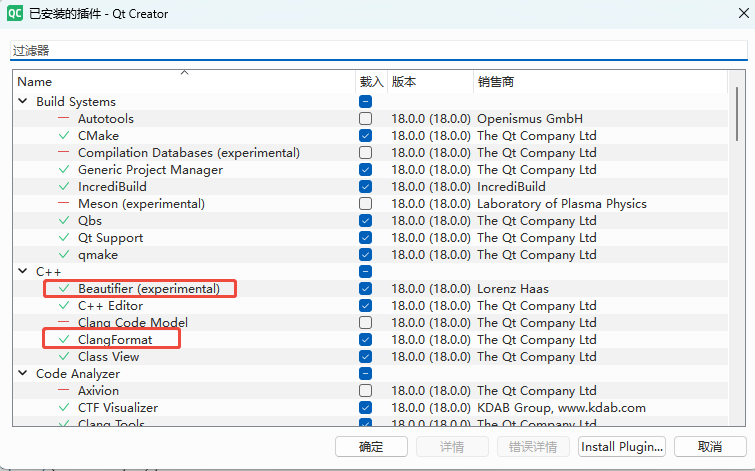Click the green check icon beside Qbs
This screenshot has width=755, height=471.
(64, 221)
